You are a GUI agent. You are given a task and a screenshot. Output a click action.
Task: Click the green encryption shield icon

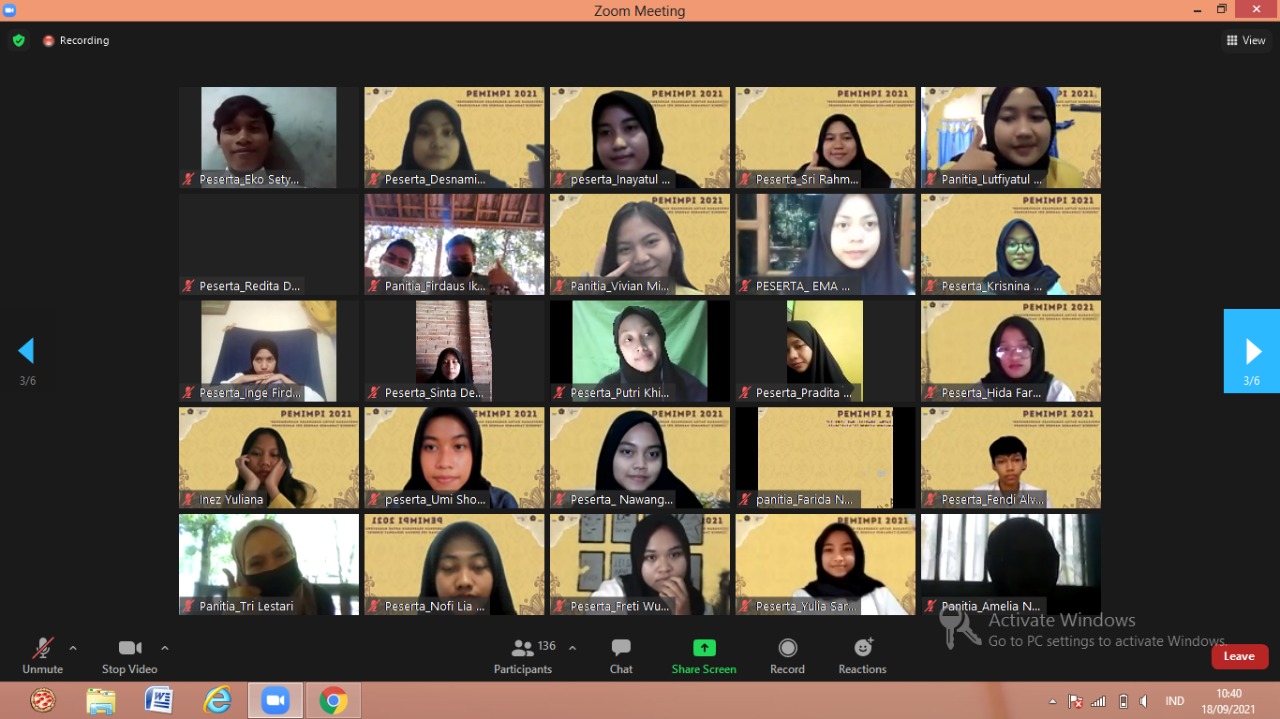tap(19, 41)
